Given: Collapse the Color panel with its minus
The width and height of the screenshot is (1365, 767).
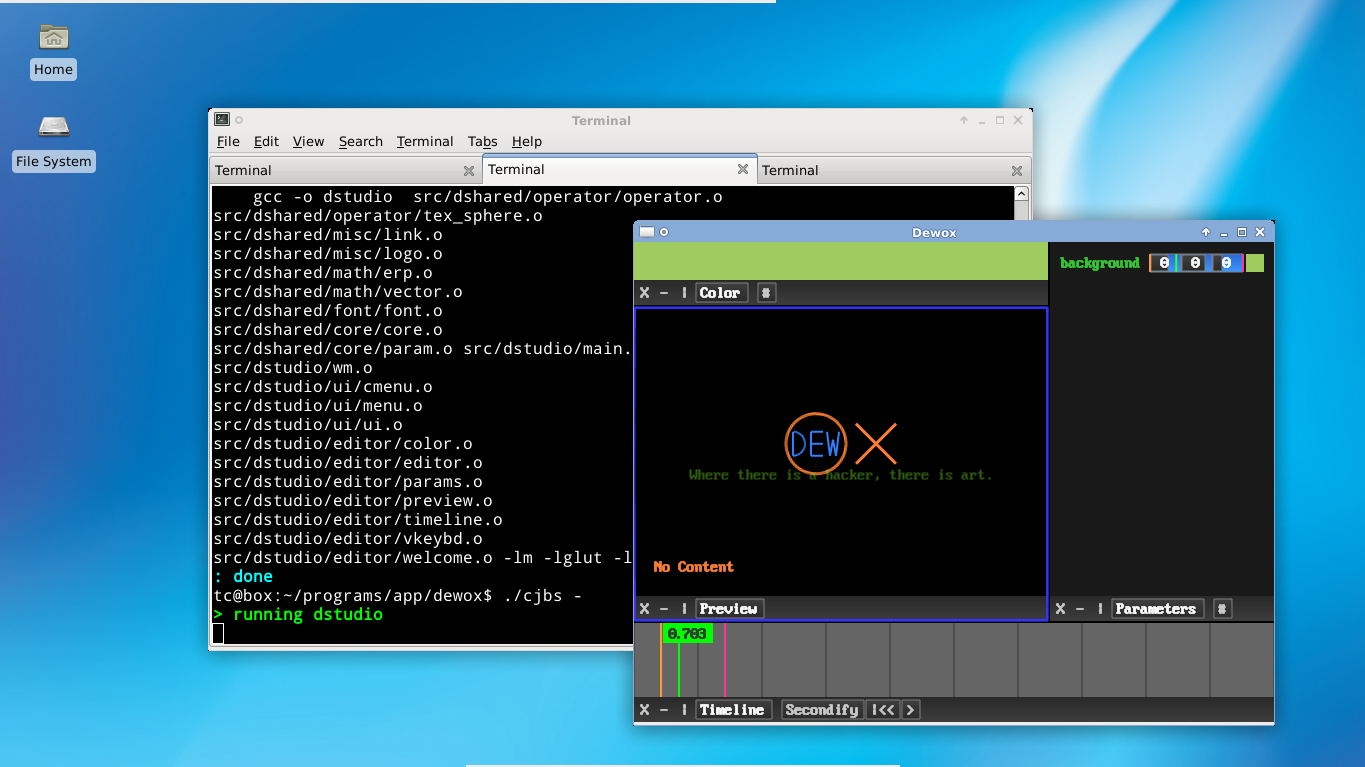Looking at the screenshot, I should click(664, 293).
